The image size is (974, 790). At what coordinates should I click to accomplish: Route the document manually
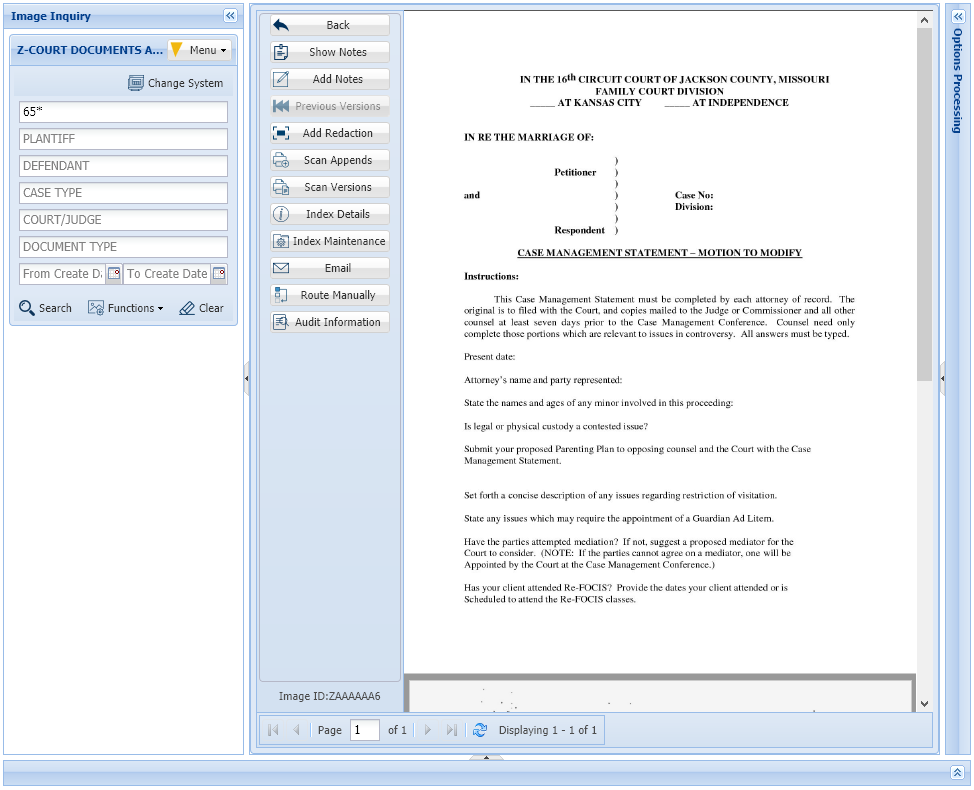(329, 294)
